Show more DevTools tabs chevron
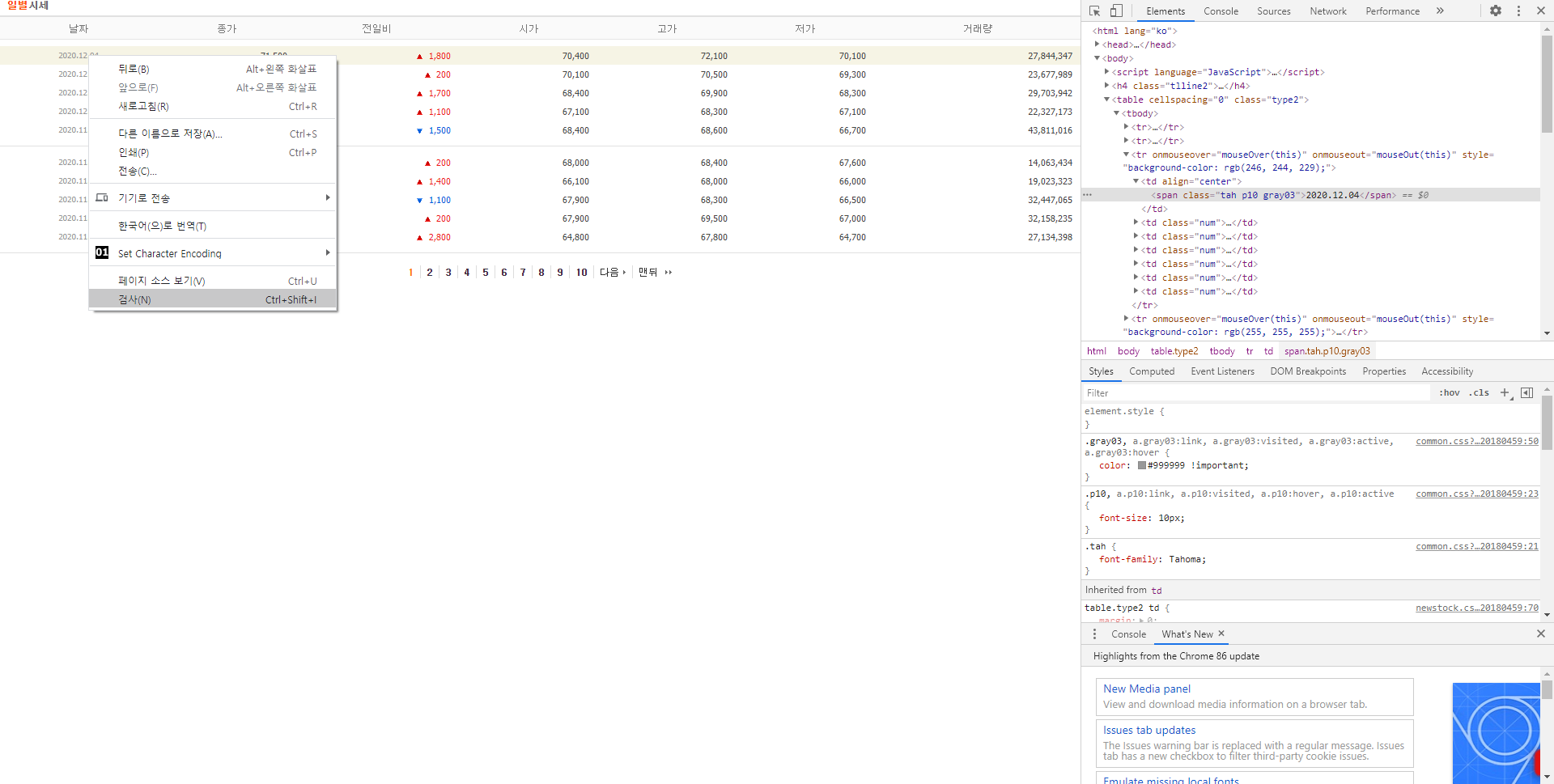The image size is (1554, 784). click(1440, 11)
